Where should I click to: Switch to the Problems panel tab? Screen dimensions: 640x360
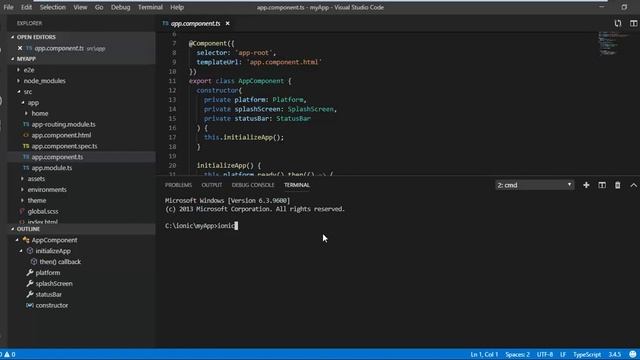[178, 185]
